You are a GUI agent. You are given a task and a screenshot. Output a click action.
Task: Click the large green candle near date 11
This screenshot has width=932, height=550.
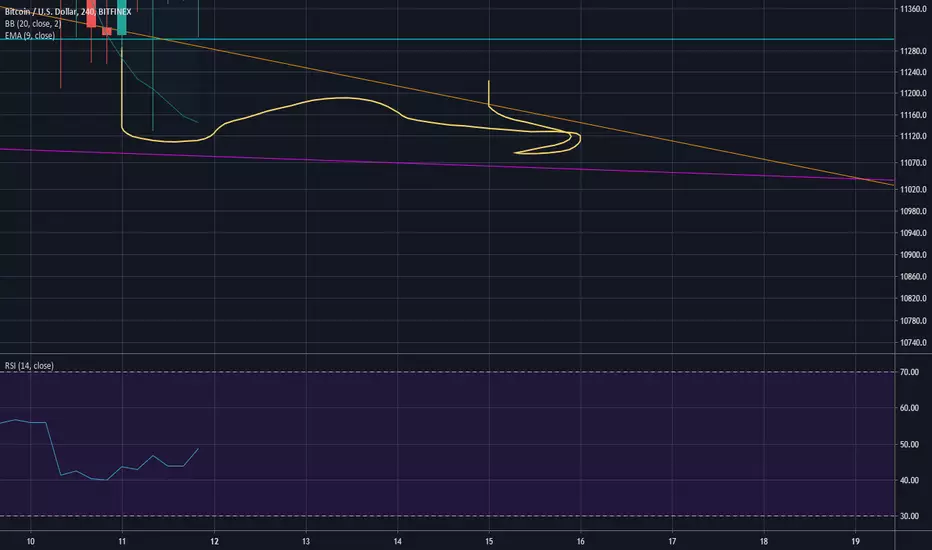pos(122,18)
